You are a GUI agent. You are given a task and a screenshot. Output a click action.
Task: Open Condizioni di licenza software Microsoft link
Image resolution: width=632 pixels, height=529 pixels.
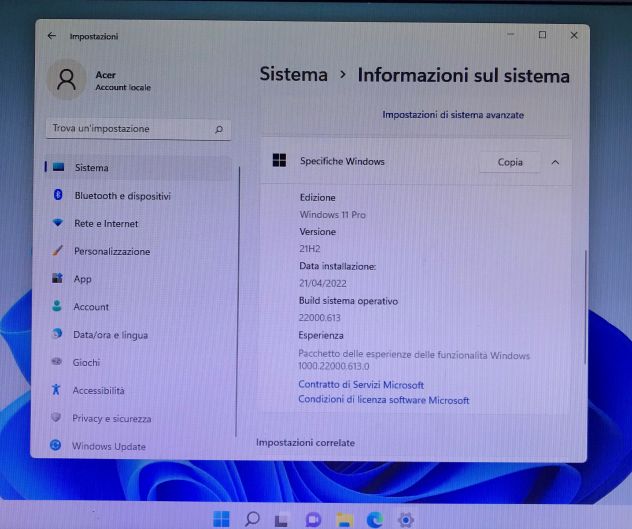(384, 400)
